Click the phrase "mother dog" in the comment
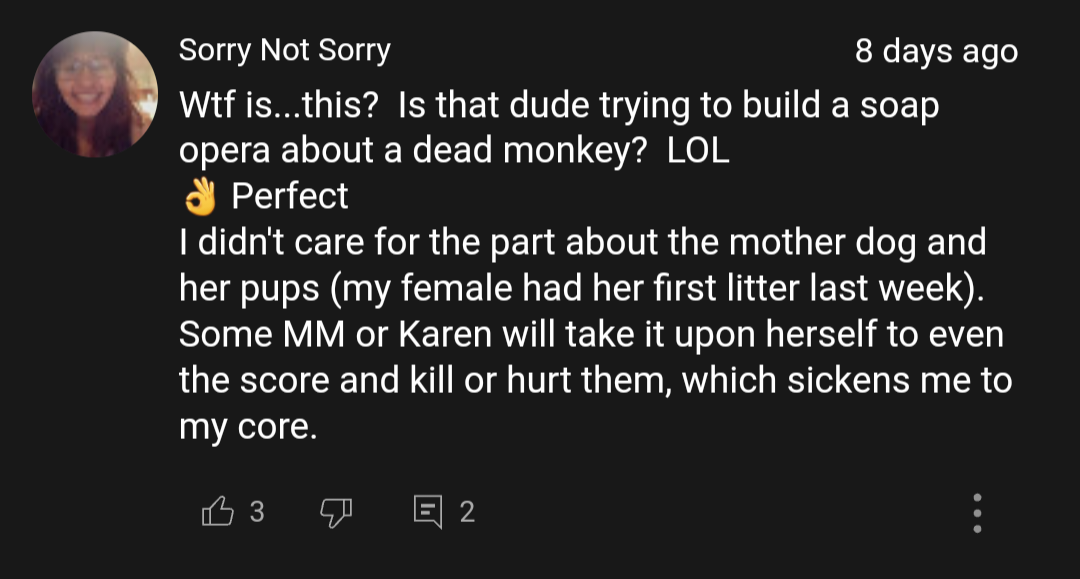 point(824,242)
